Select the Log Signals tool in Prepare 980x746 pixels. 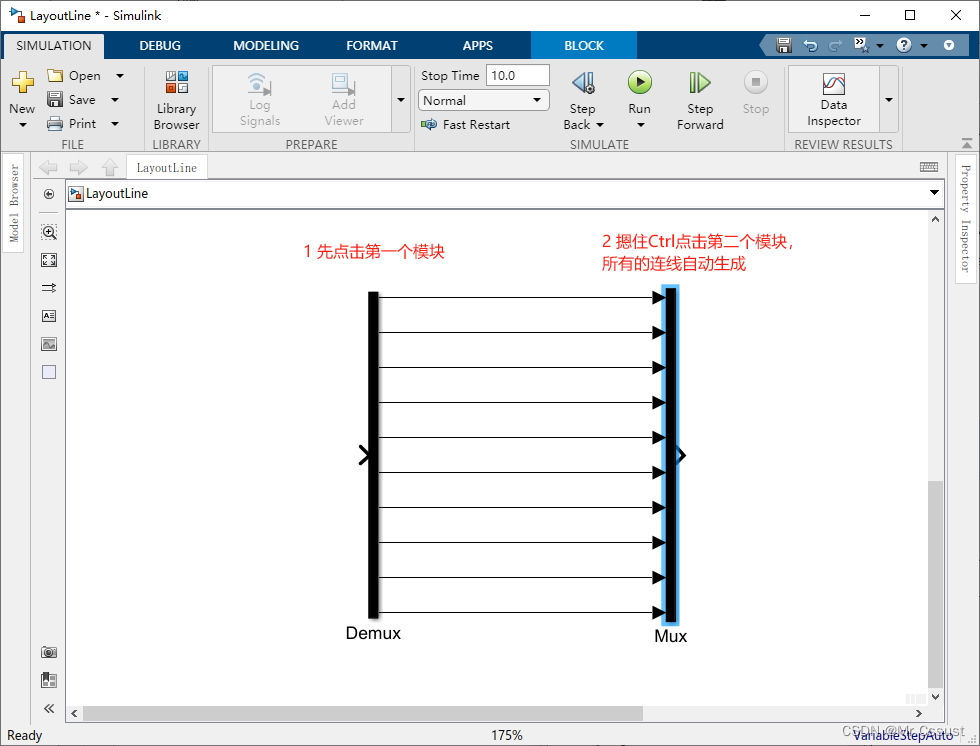(259, 99)
